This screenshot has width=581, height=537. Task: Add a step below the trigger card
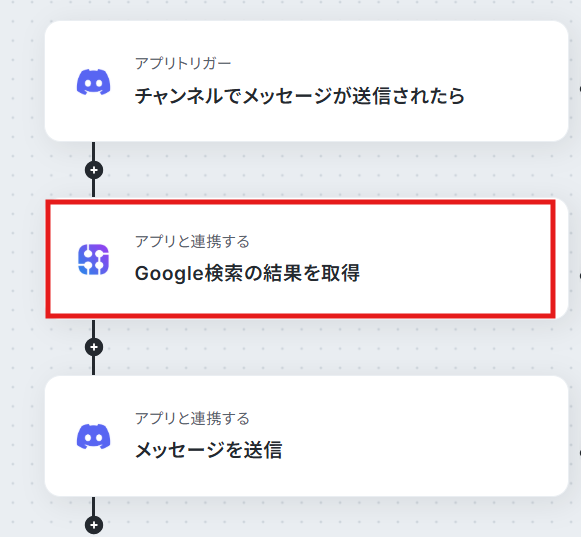coord(94,170)
